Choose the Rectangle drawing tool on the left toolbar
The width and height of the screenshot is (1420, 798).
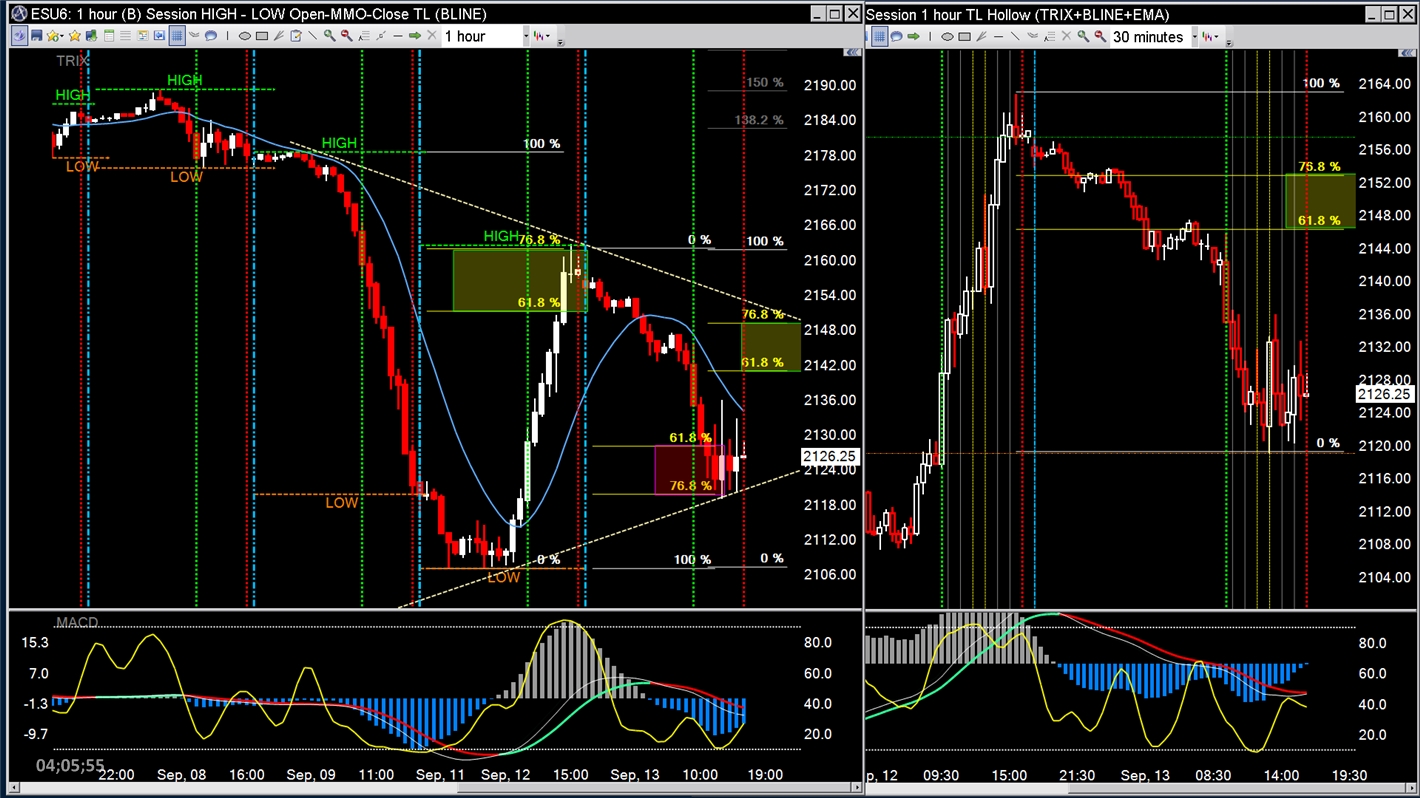click(x=264, y=36)
